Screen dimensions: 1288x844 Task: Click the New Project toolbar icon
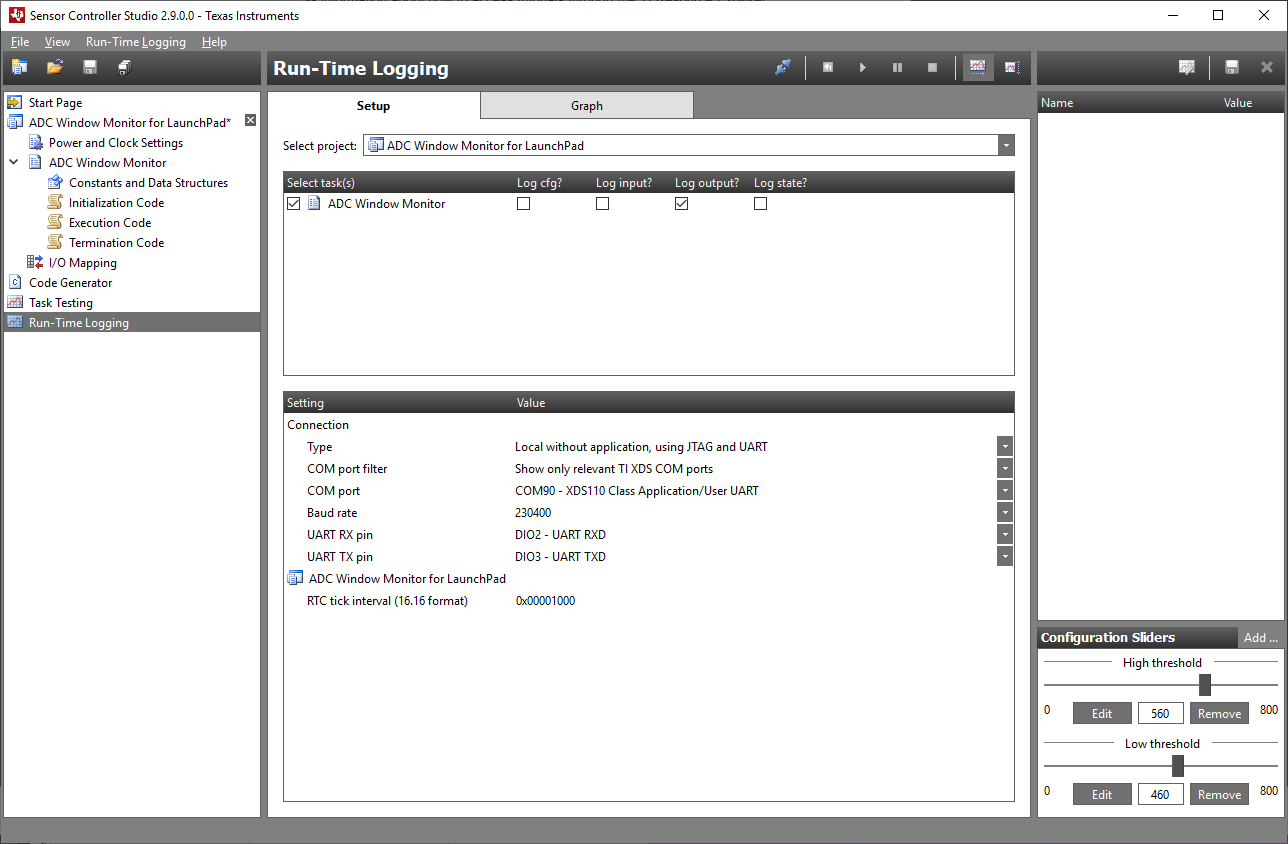[x=19, y=67]
